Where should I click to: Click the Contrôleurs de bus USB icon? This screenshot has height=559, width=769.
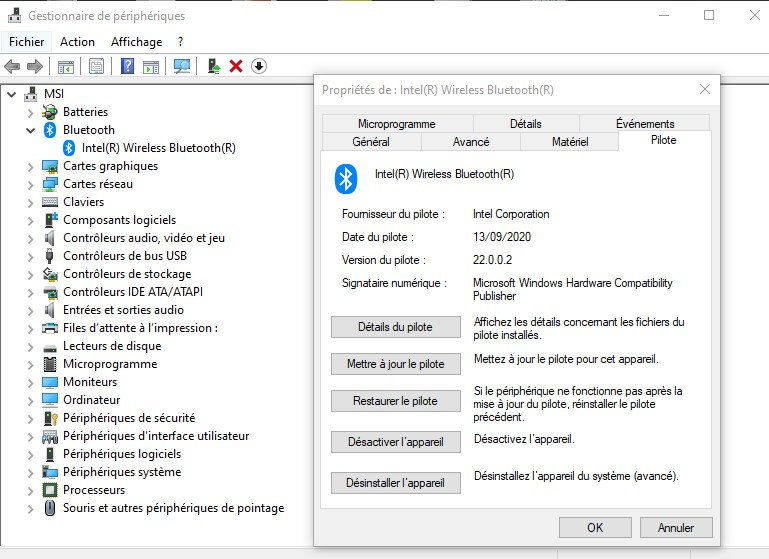[x=49, y=256]
